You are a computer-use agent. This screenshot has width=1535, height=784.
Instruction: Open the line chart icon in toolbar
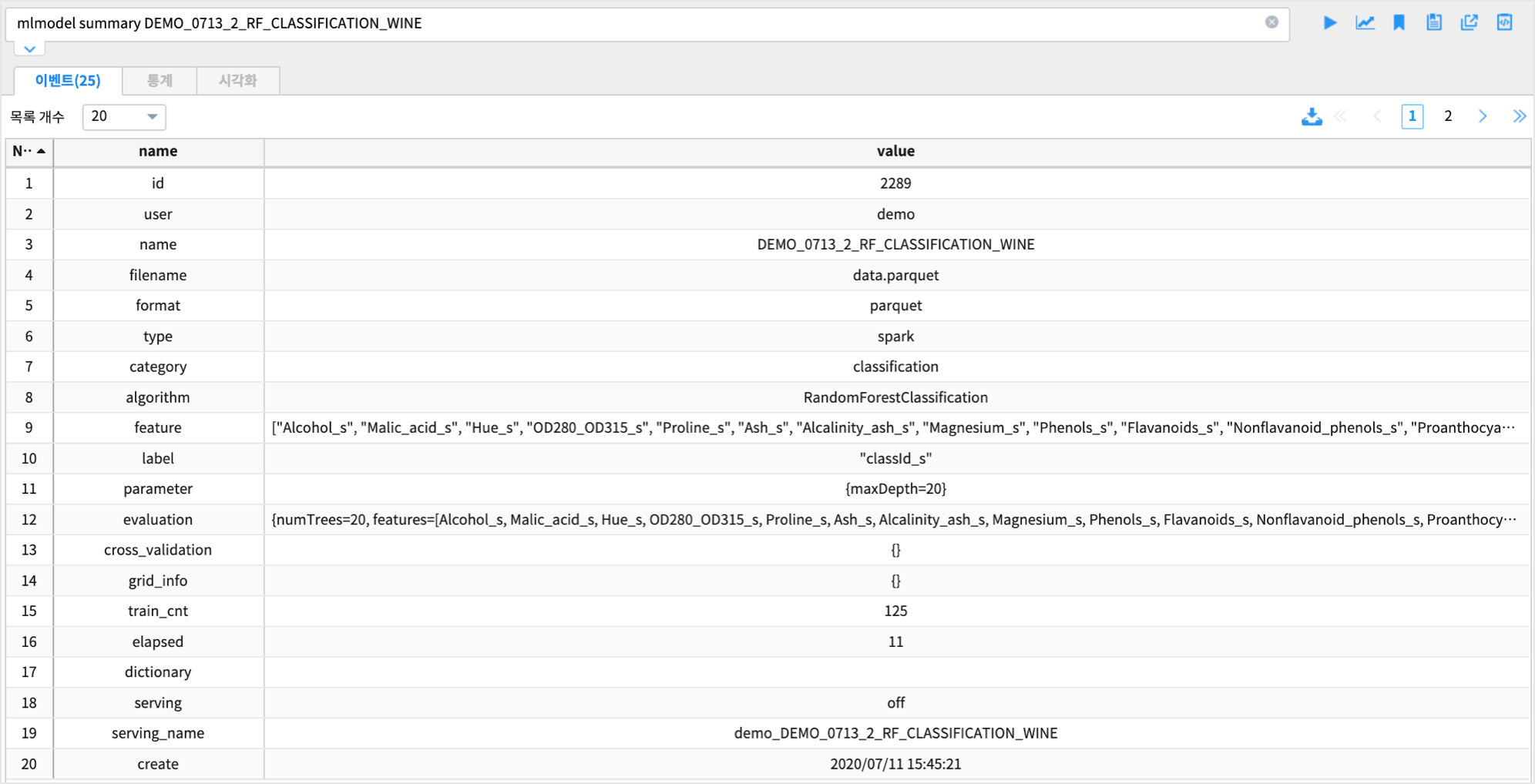(x=1365, y=23)
